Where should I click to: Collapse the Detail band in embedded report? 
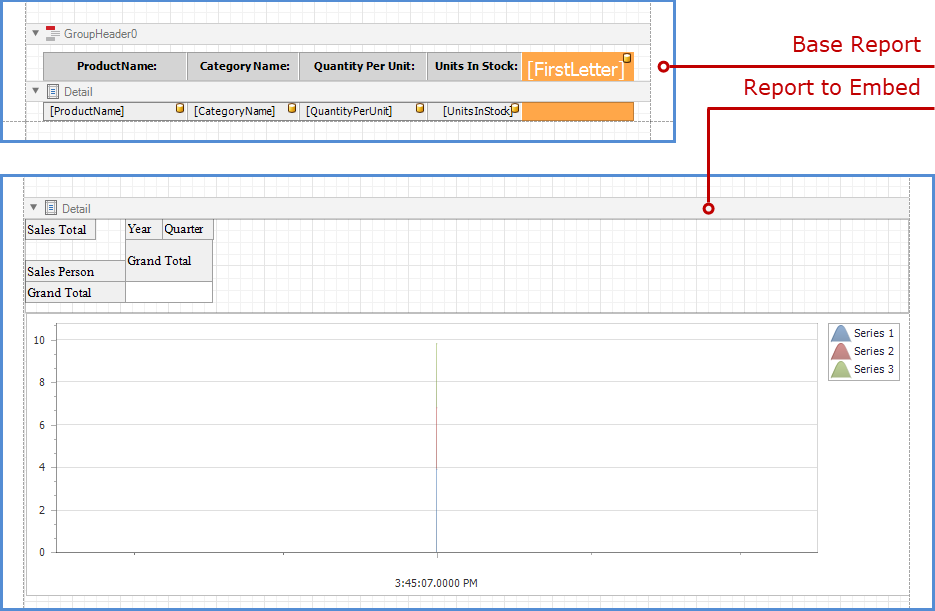click(34, 207)
